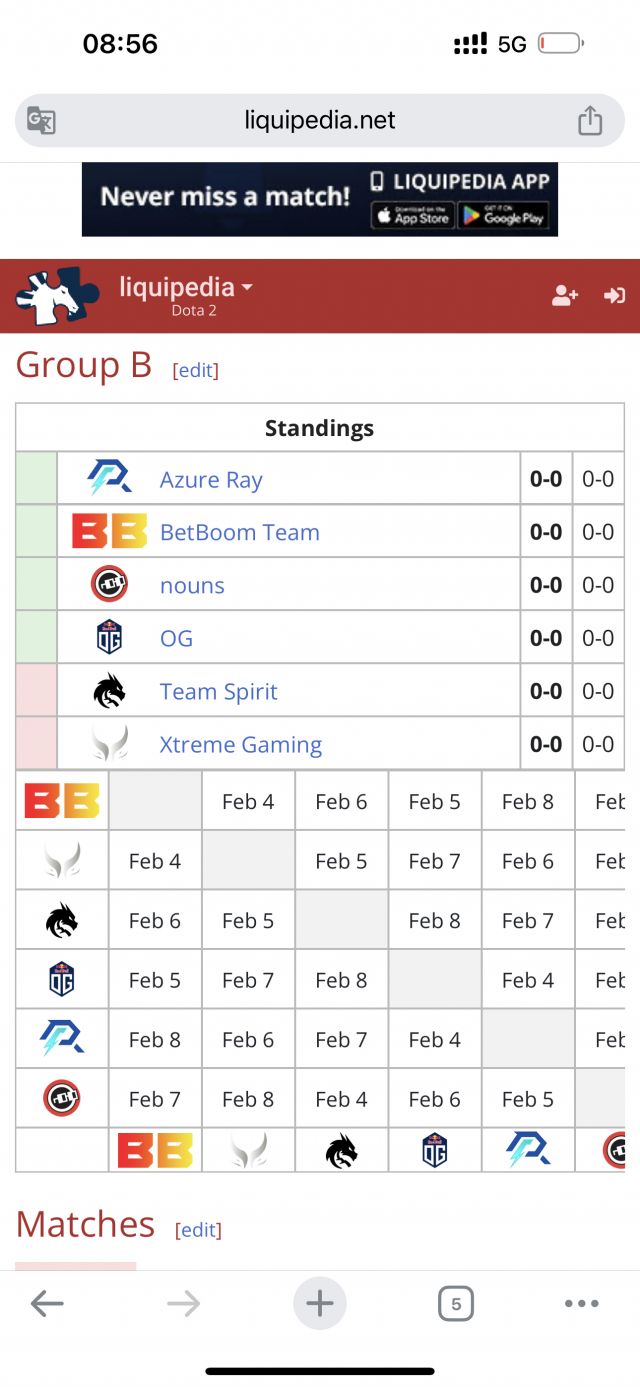Viewport: 640px width, 1387px height.
Task: Go back using browser back arrow
Action: (47, 1303)
